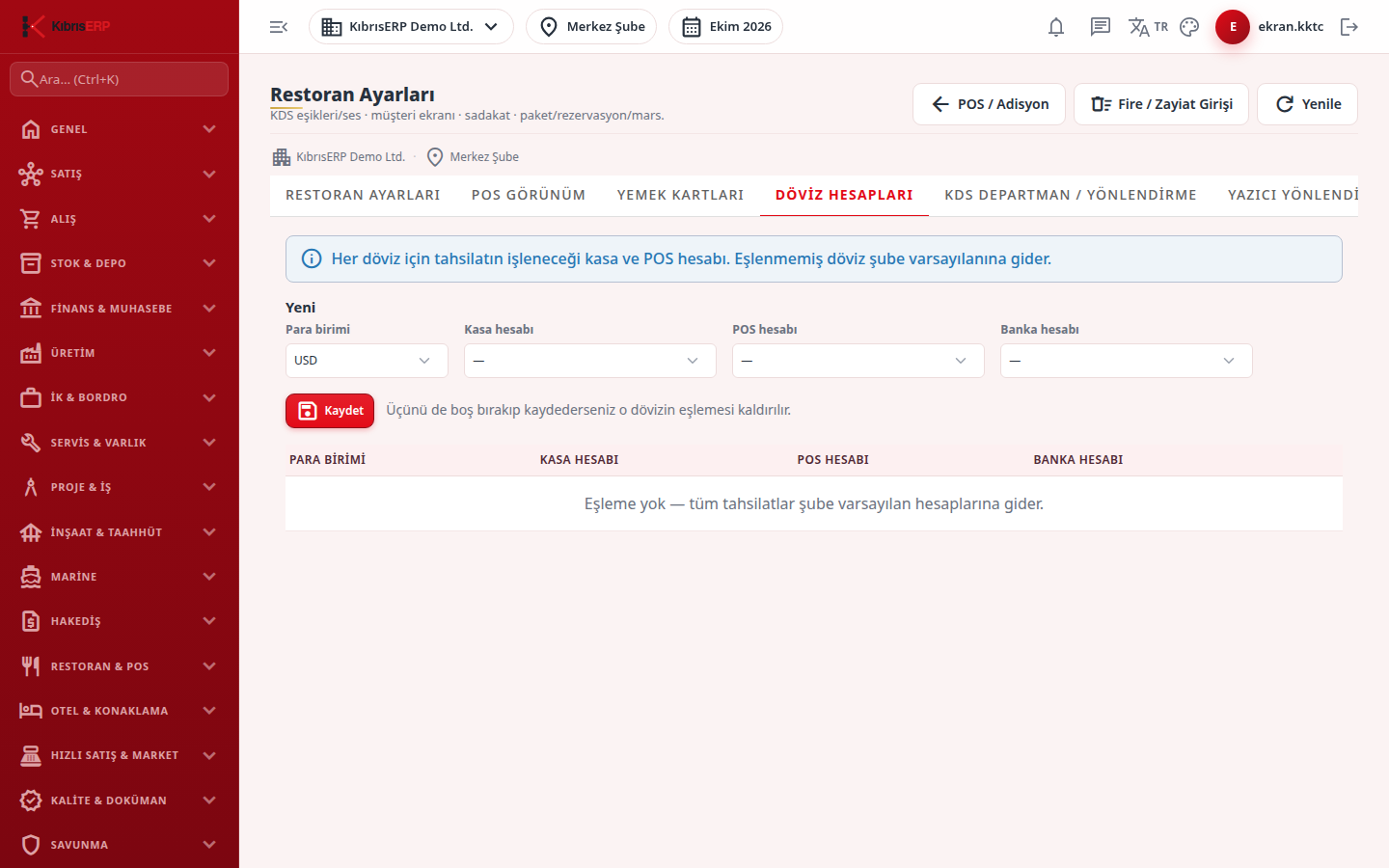
Task: Open the Para birimi USD dropdown
Action: [367, 361]
